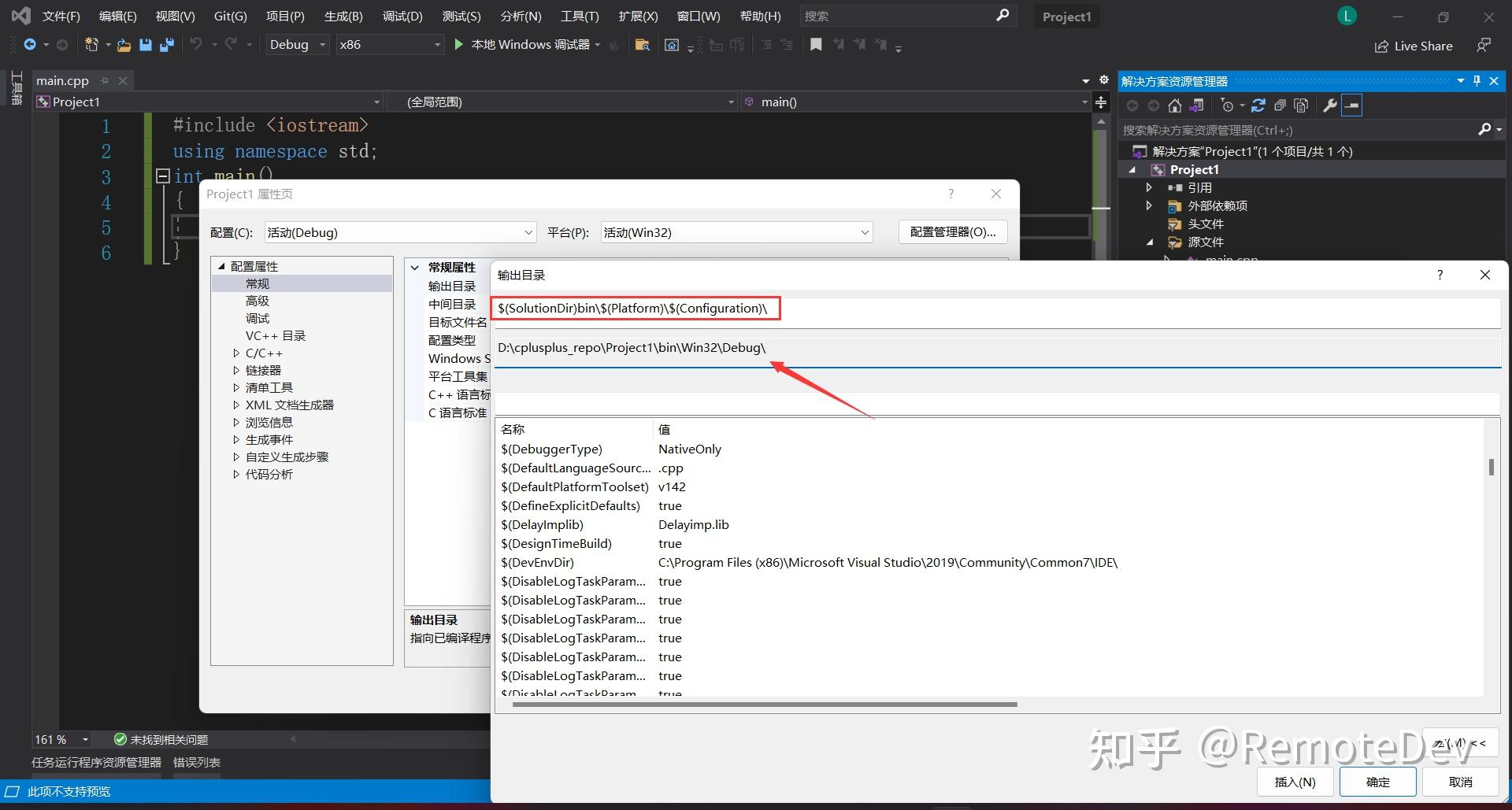
Task: Save all files using Save All icon
Action: (166, 45)
